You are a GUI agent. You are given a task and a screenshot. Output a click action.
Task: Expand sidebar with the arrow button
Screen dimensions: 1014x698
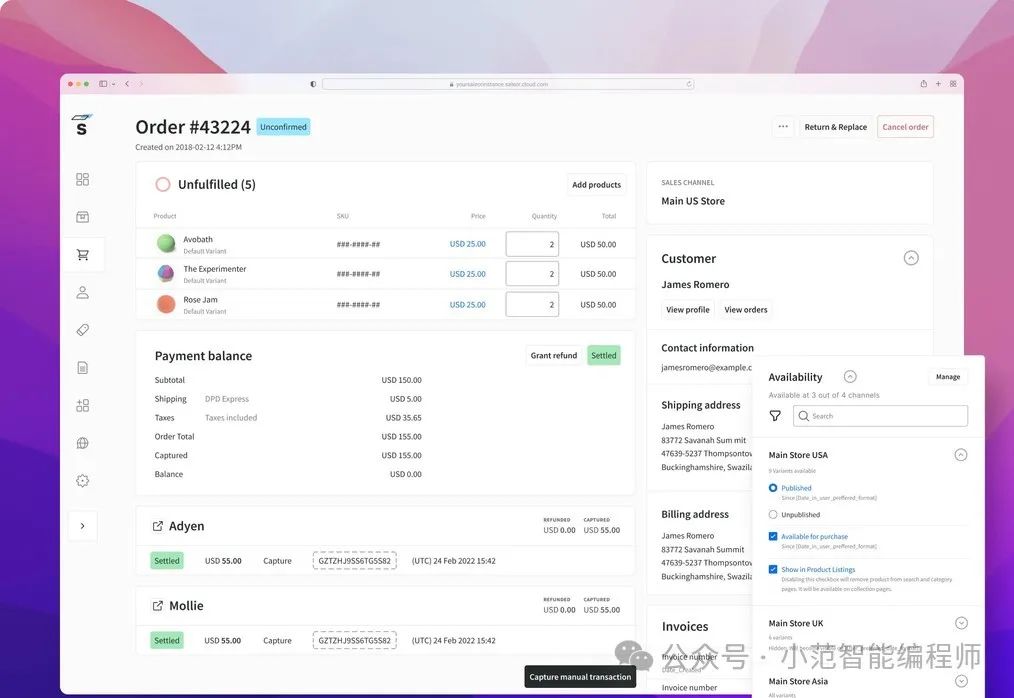pos(82,526)
